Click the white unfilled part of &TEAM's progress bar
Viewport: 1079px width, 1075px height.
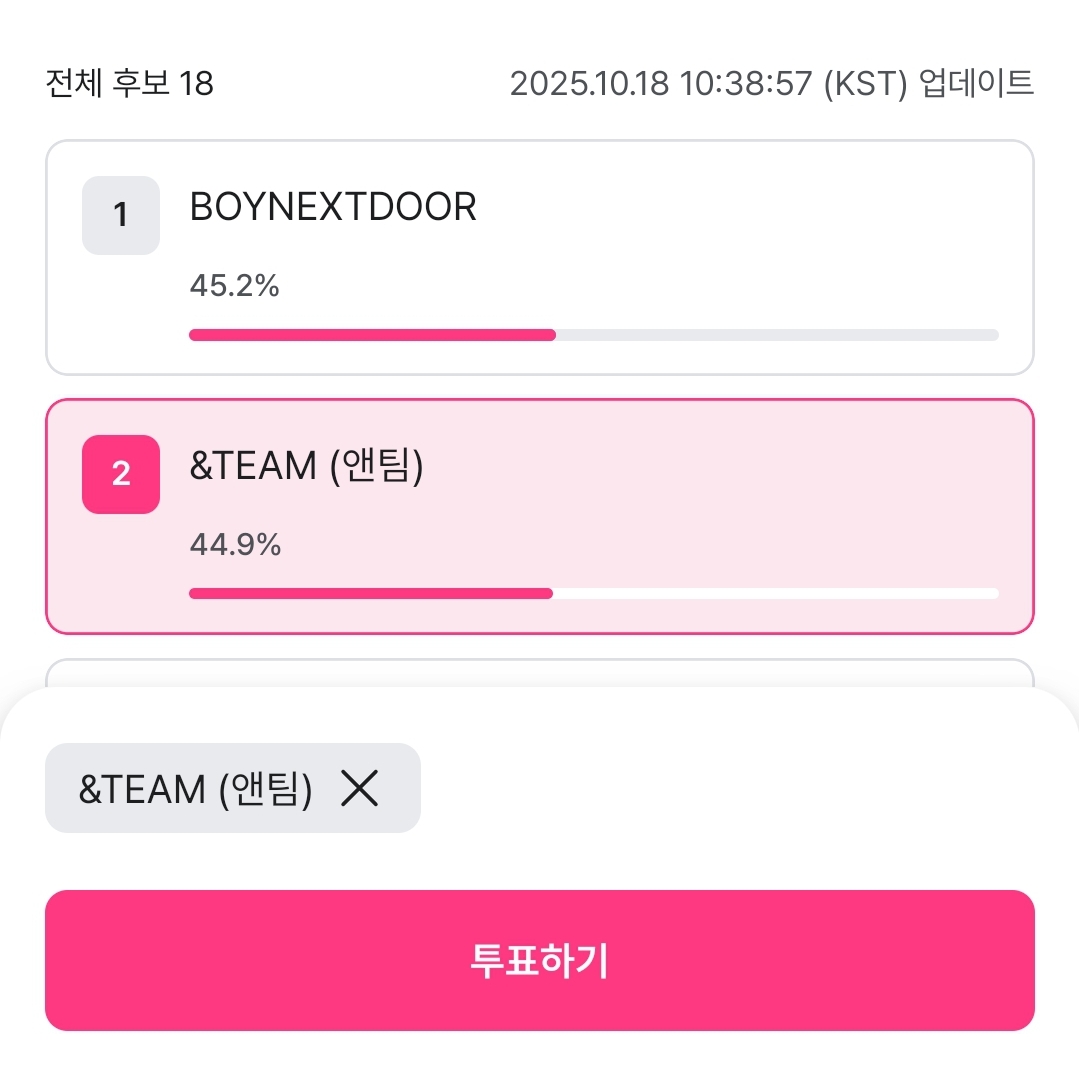(775, 593)
